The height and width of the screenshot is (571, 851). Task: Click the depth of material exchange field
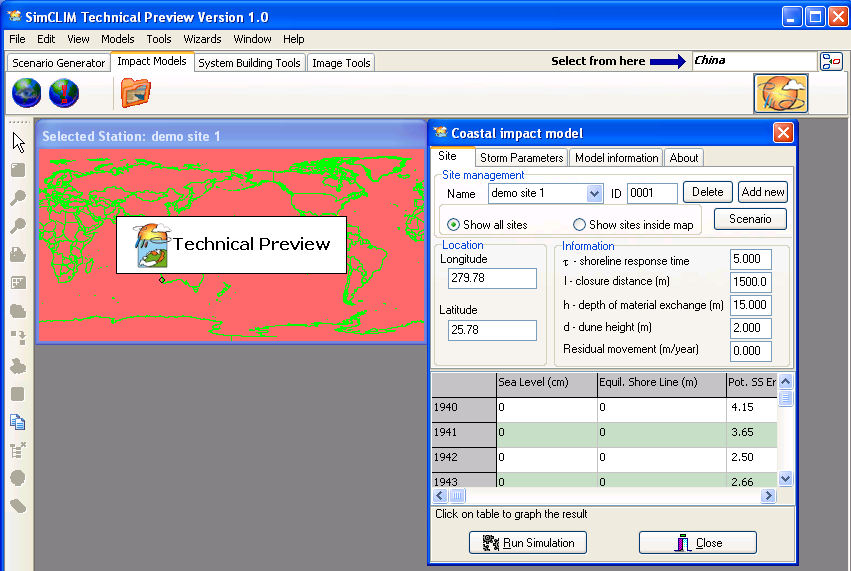coord(751,305)
